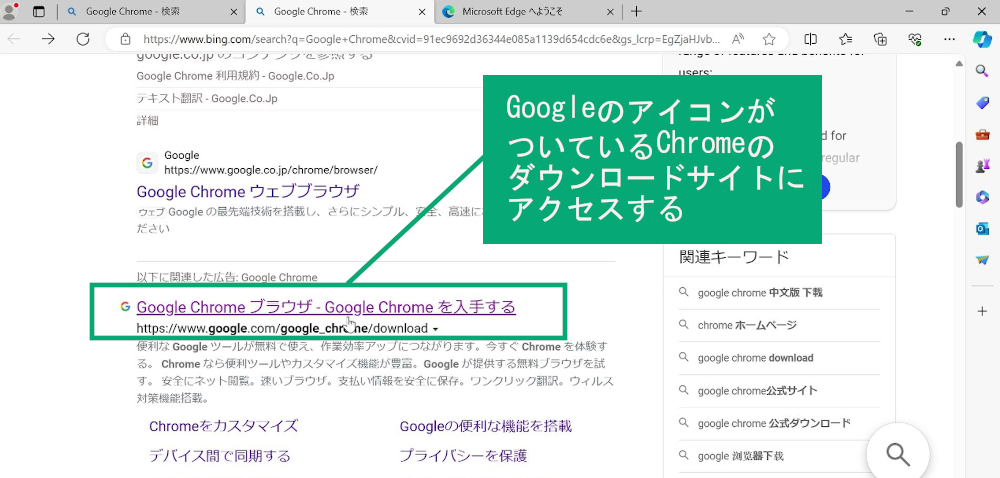Start Read aloud for this page
The width and height of the screenshot is (1000, 478).
[x=738, y=39]
